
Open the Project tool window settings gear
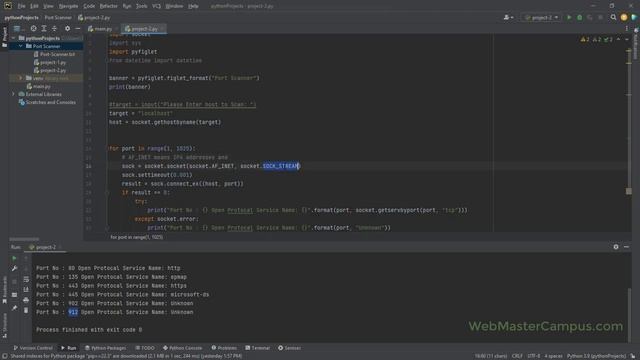pos(67,29)
